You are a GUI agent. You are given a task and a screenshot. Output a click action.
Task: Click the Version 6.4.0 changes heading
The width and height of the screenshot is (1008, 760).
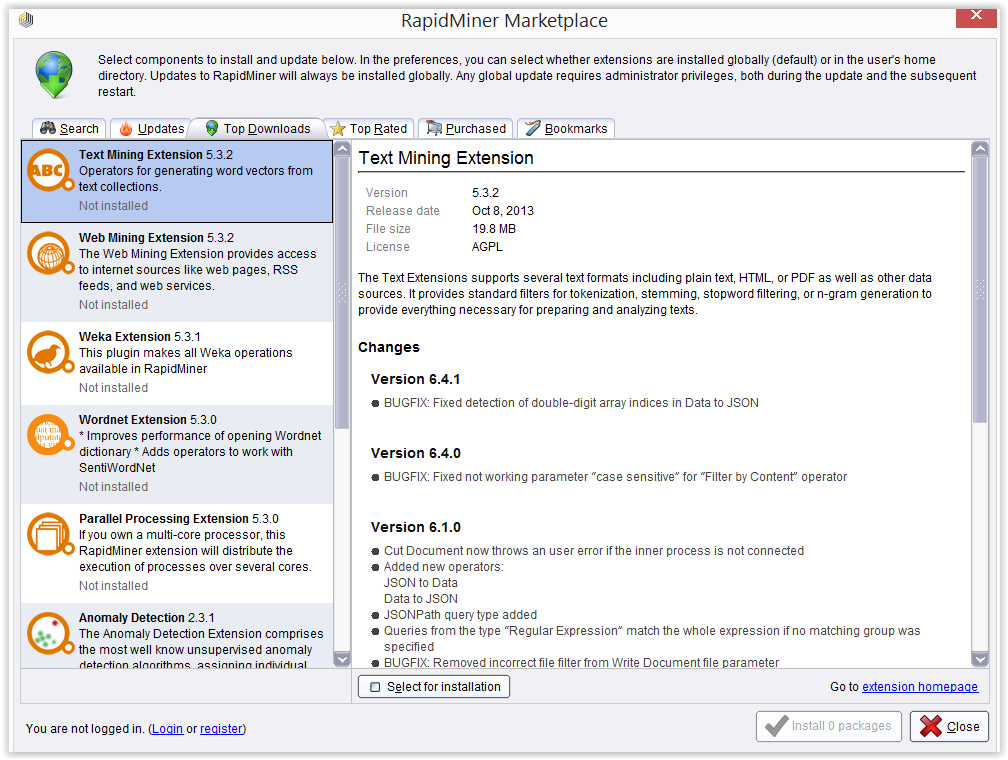pos(415,453)
